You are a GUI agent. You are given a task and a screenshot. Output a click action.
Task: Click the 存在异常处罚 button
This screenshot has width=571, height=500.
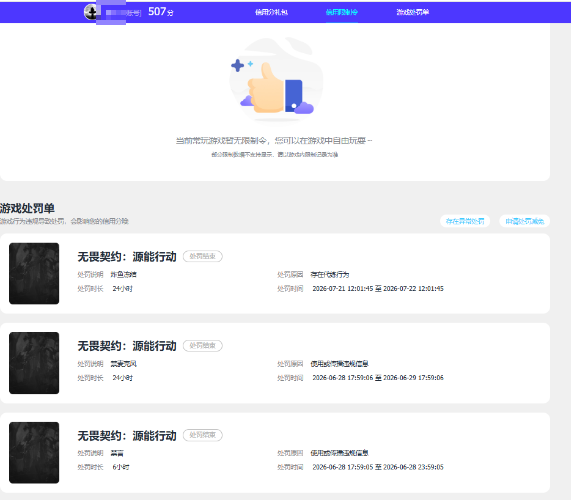point(465,221)
